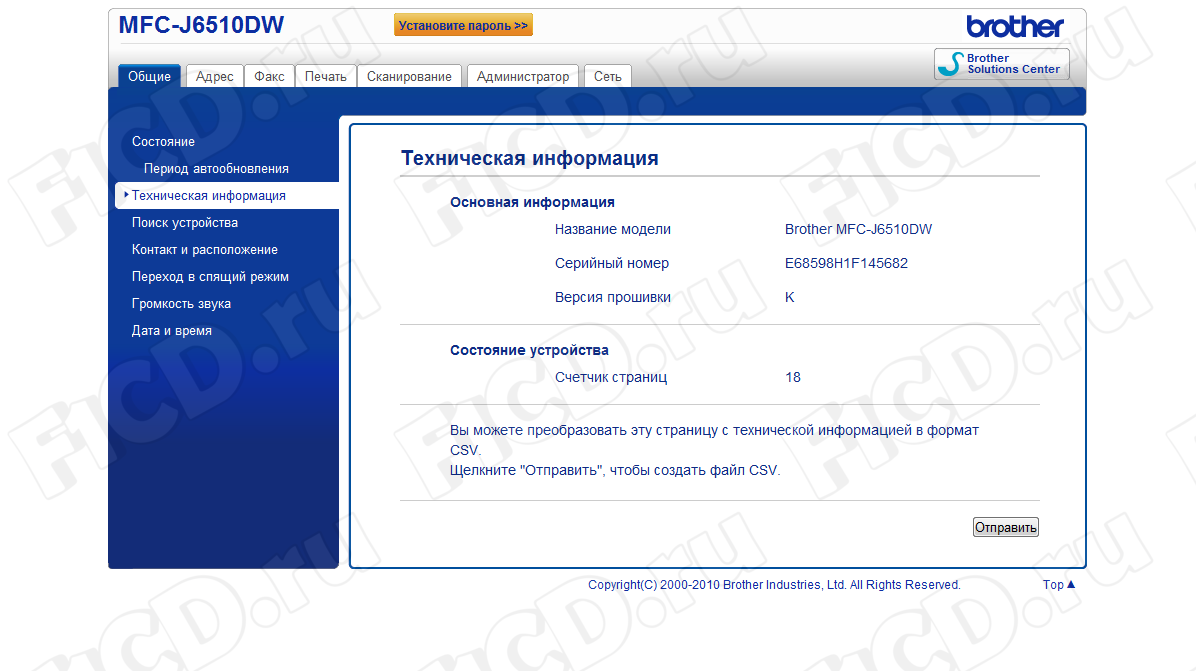The height and width of the screenshot is (671, 1196).
Task: Click the Состояние устройства section heading
Action: [529, 350]
